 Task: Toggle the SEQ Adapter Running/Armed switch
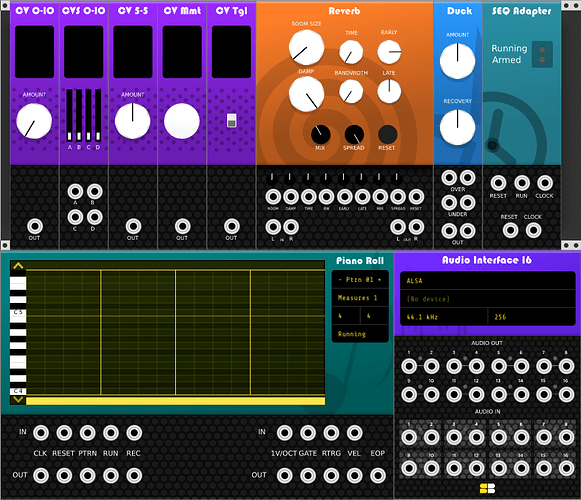tap(542, 54)
